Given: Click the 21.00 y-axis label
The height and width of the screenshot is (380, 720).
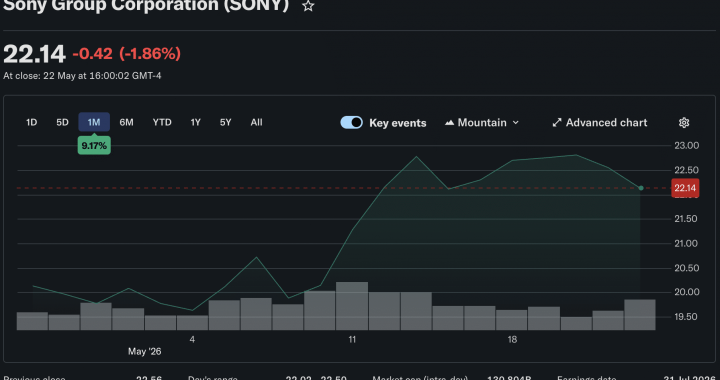Looking at the screenshot, I should [686, 243].
